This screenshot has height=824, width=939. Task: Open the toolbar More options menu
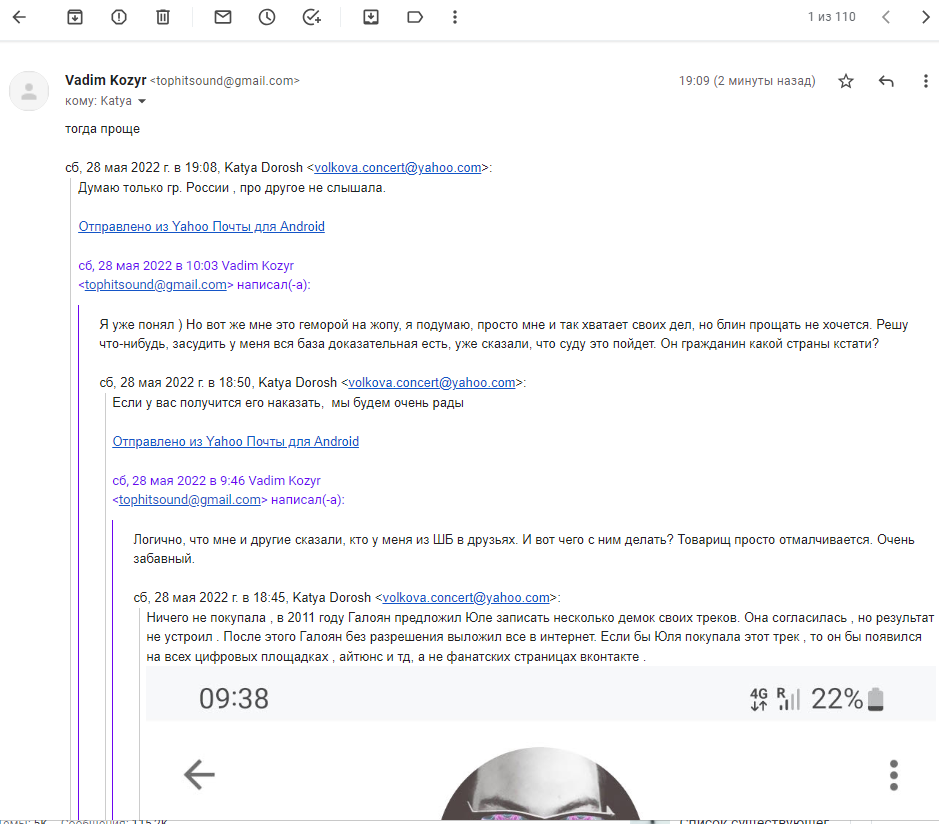(x=455, y=17)
